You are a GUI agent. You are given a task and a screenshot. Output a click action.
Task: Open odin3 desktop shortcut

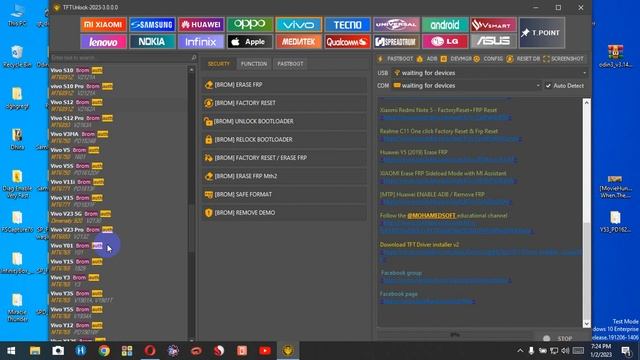(x=616, y=57)
